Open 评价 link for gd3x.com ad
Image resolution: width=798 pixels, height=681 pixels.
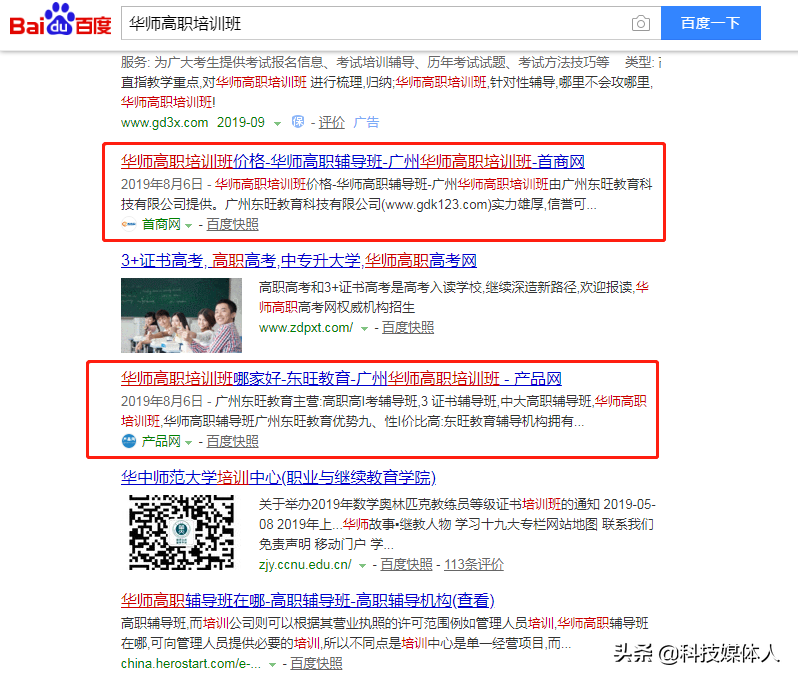(x=331, y=122)
